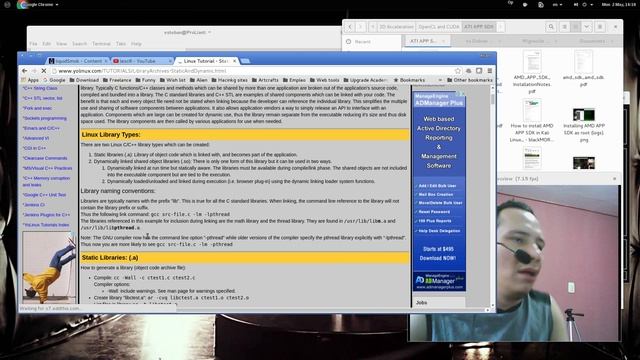The height and width of the screenshot is (360, 640).
Task: Open the Download bookmarks folder
Action: [84, 80]
